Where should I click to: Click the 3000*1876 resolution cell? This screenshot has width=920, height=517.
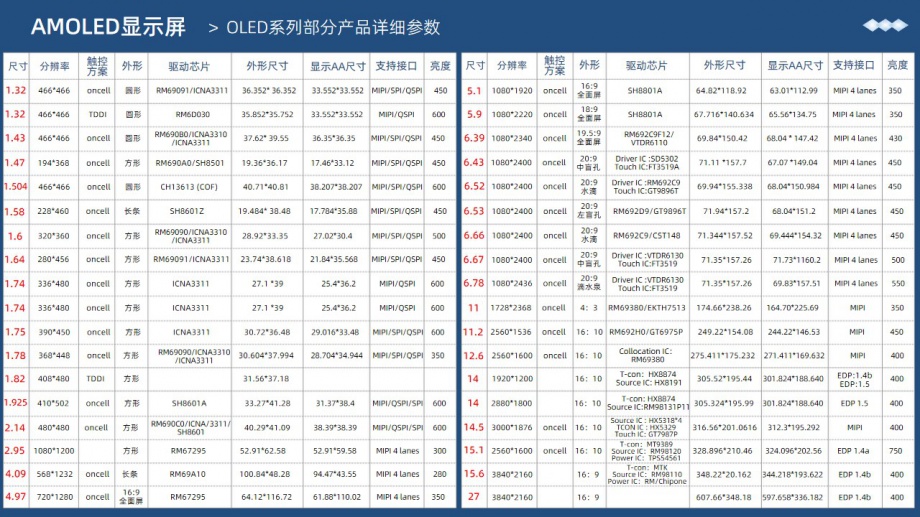pos(511,427)
